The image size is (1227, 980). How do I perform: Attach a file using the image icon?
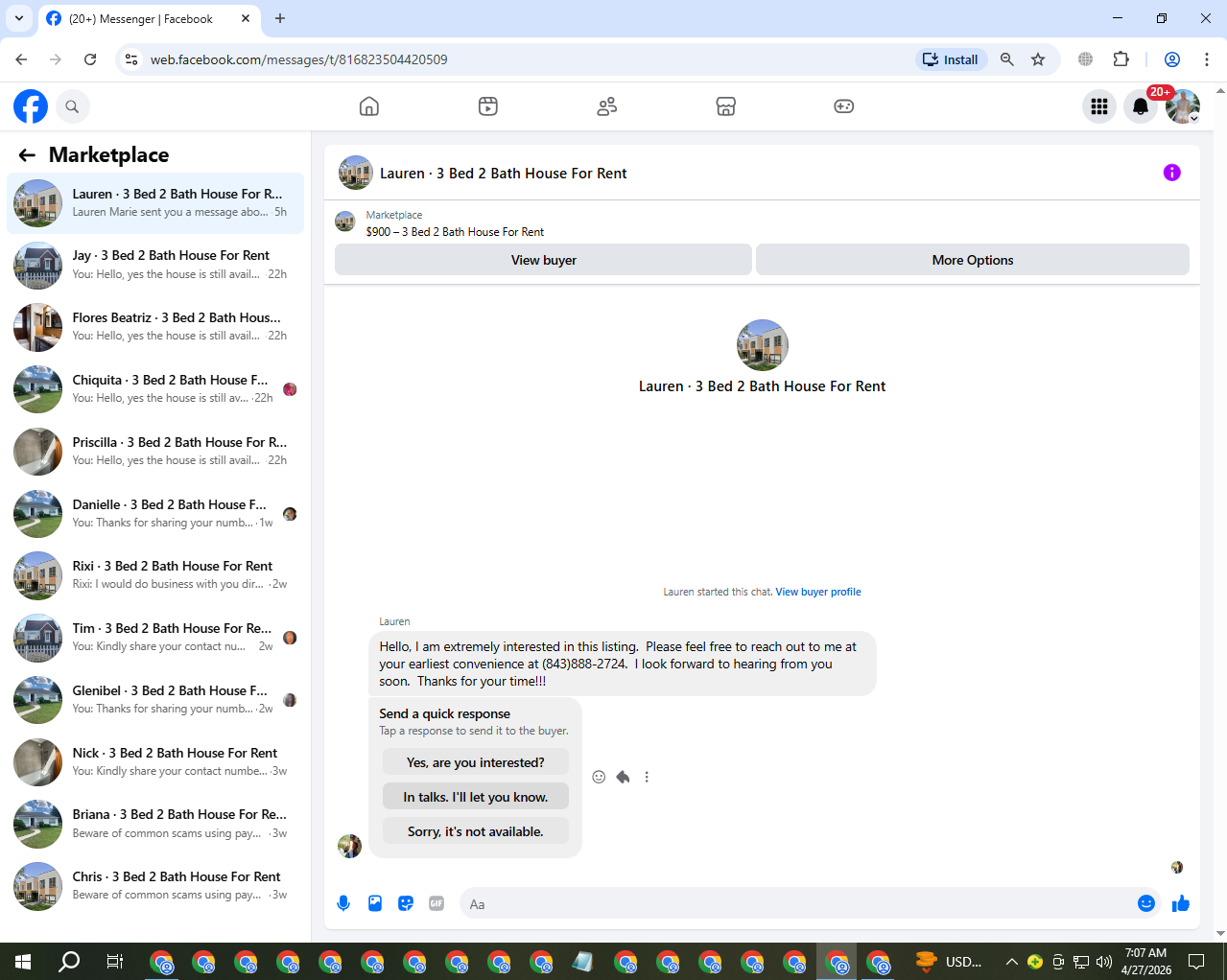point(375,903)
